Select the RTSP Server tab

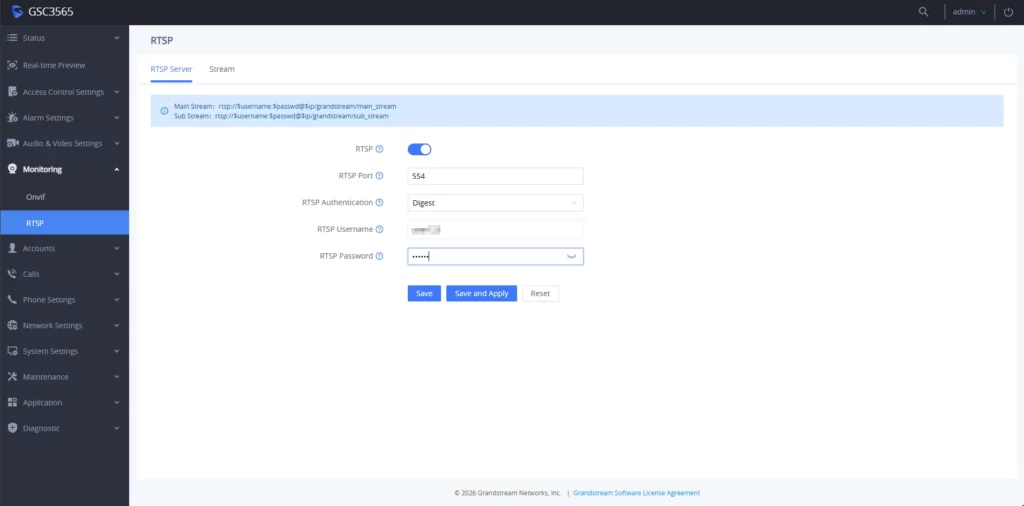171,69
